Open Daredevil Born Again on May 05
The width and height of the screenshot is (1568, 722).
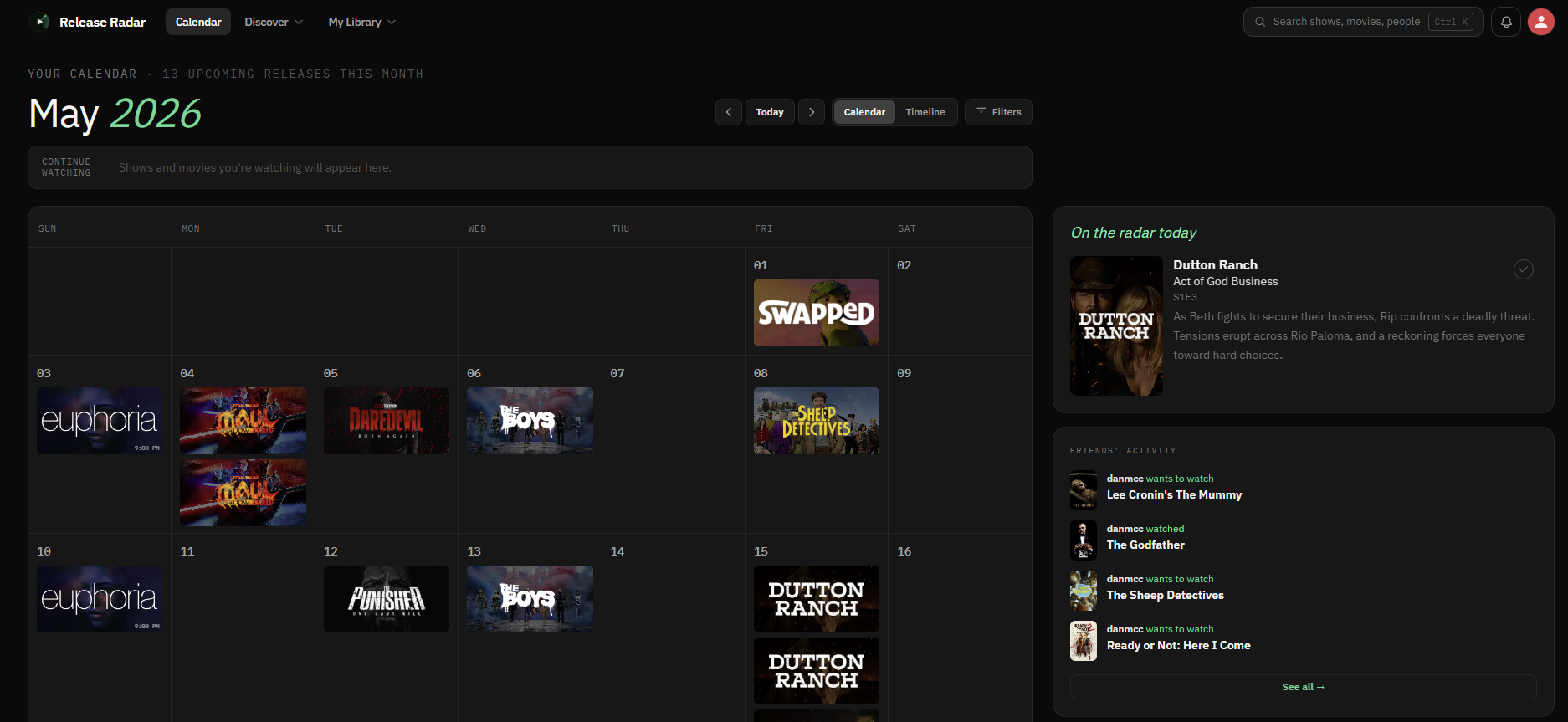[x=387, y=421]
